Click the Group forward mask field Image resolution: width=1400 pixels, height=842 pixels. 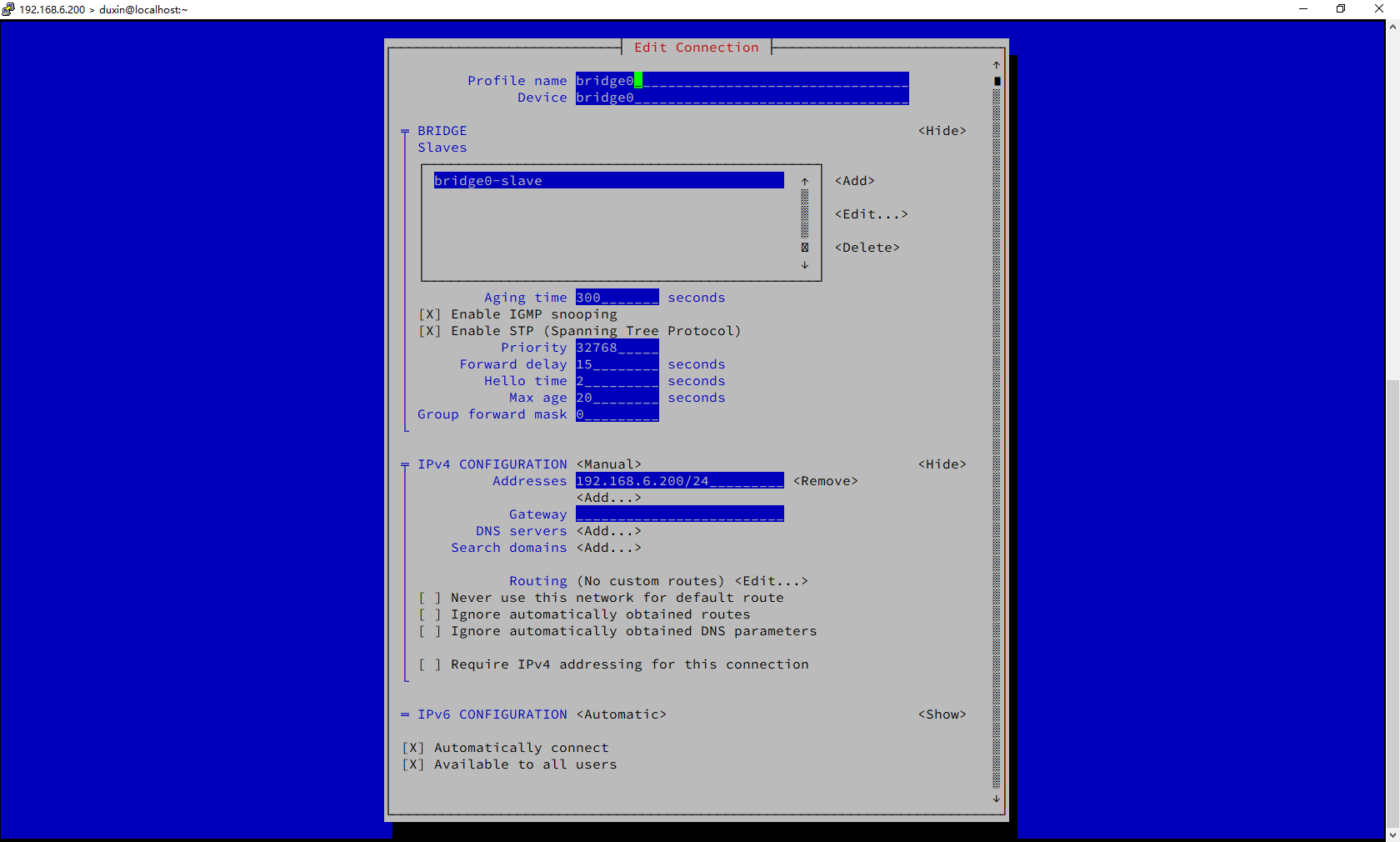617,414
